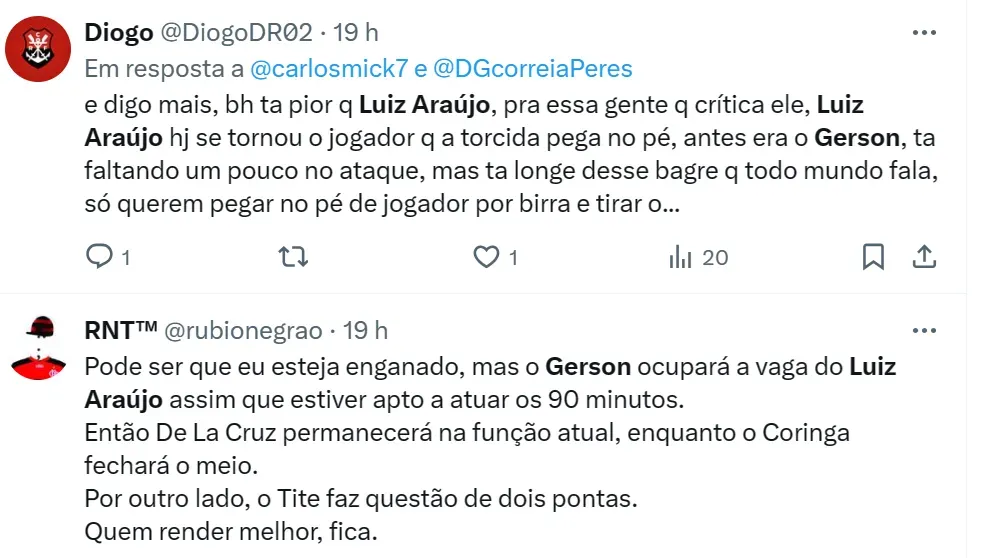This screenshot has width=1000, height=558.
Task: View analytics for Diogo's tweet
Action: (681, 257)
